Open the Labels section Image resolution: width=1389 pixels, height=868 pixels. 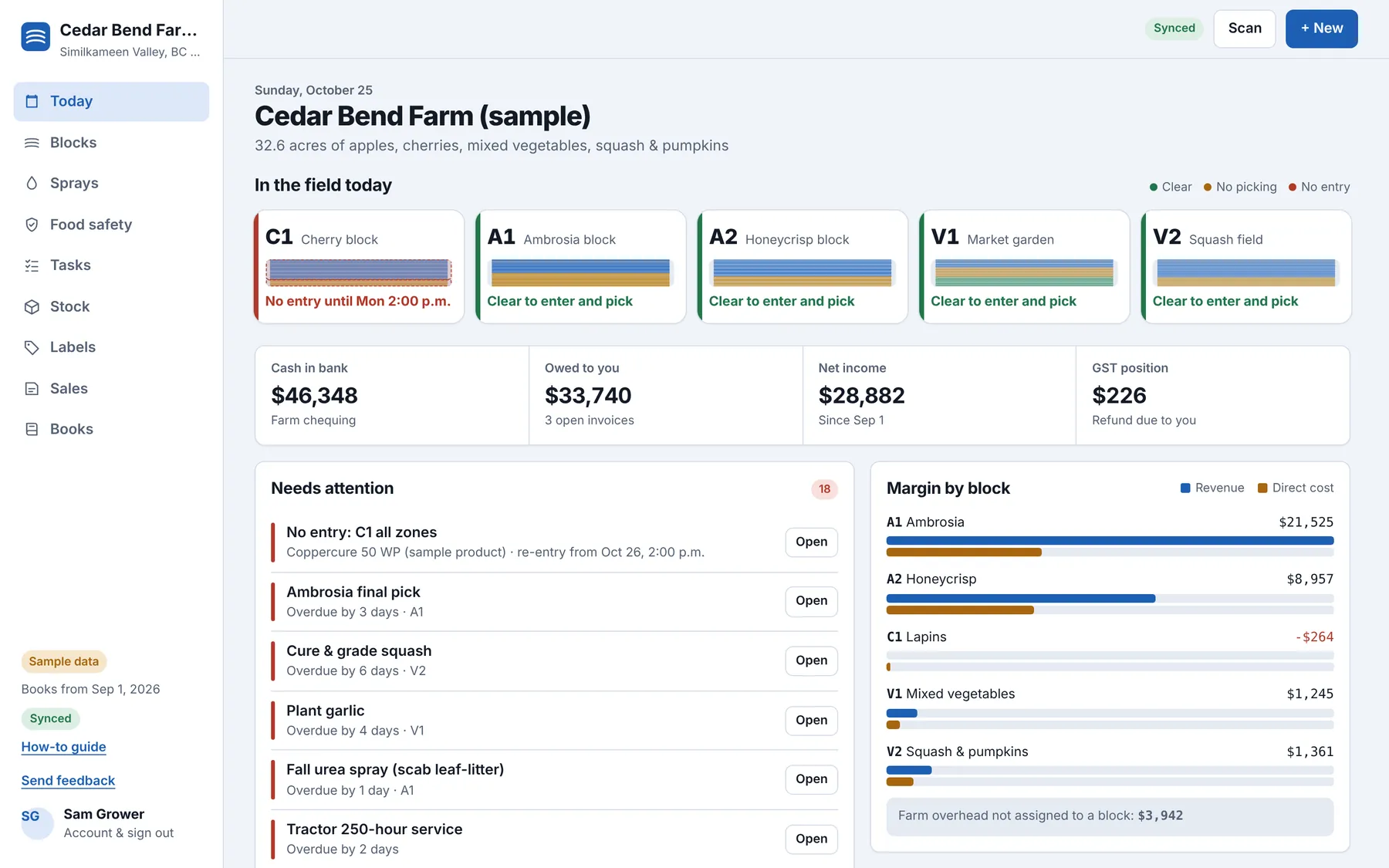111,347
